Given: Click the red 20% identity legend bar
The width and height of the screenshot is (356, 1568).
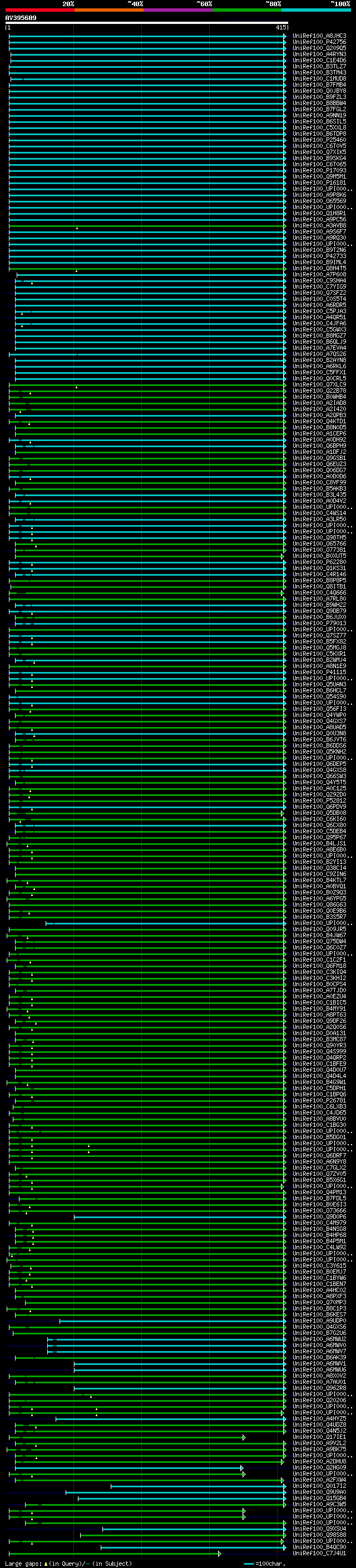Looking at the screenshot, I should point(39,10).
